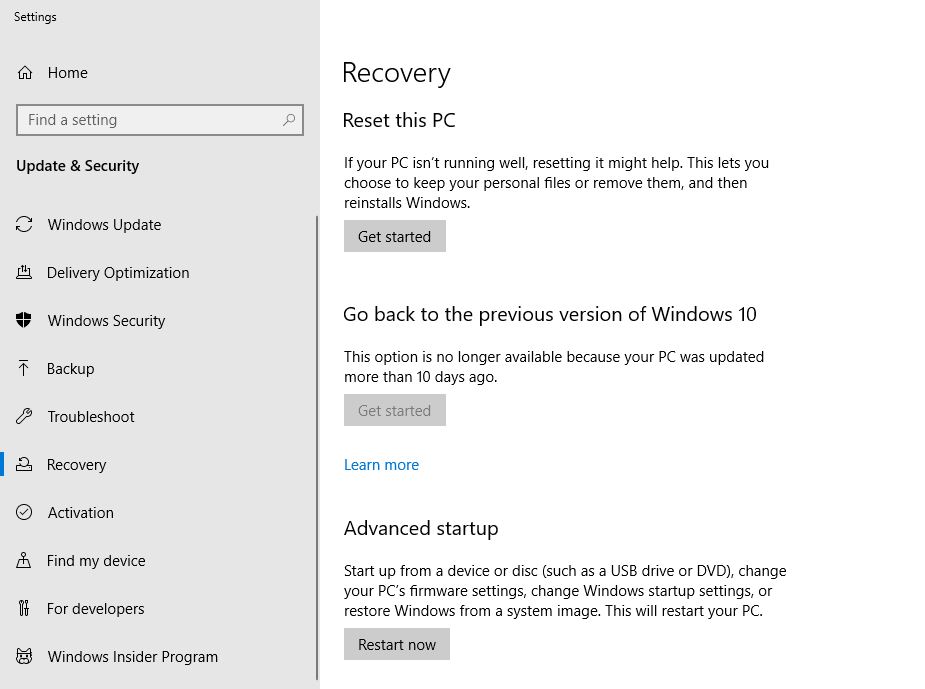The height and width of the screenshot is (689, 925).
Task: Click 'Go back to the previous version' heading
Action: [x=550, y=314]
